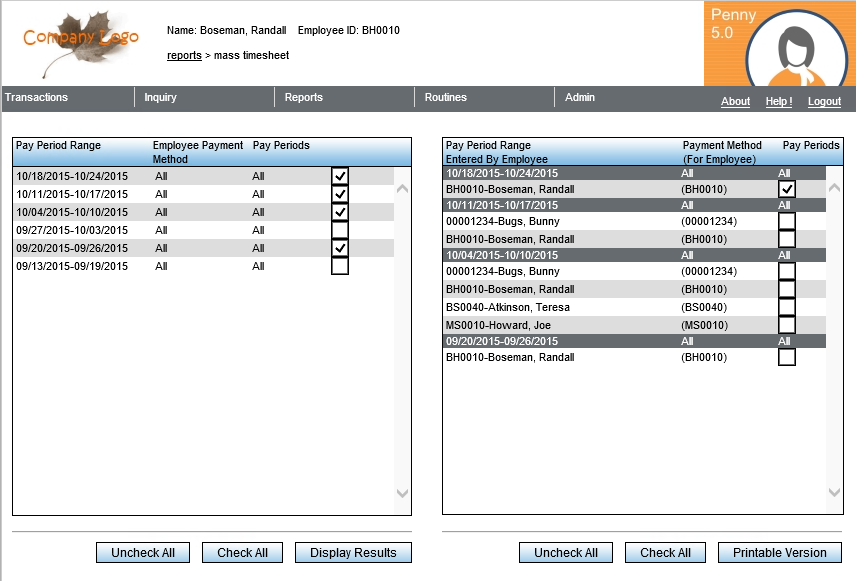
Task: Open the Routines menu
Action: click(x=445, y=97)
